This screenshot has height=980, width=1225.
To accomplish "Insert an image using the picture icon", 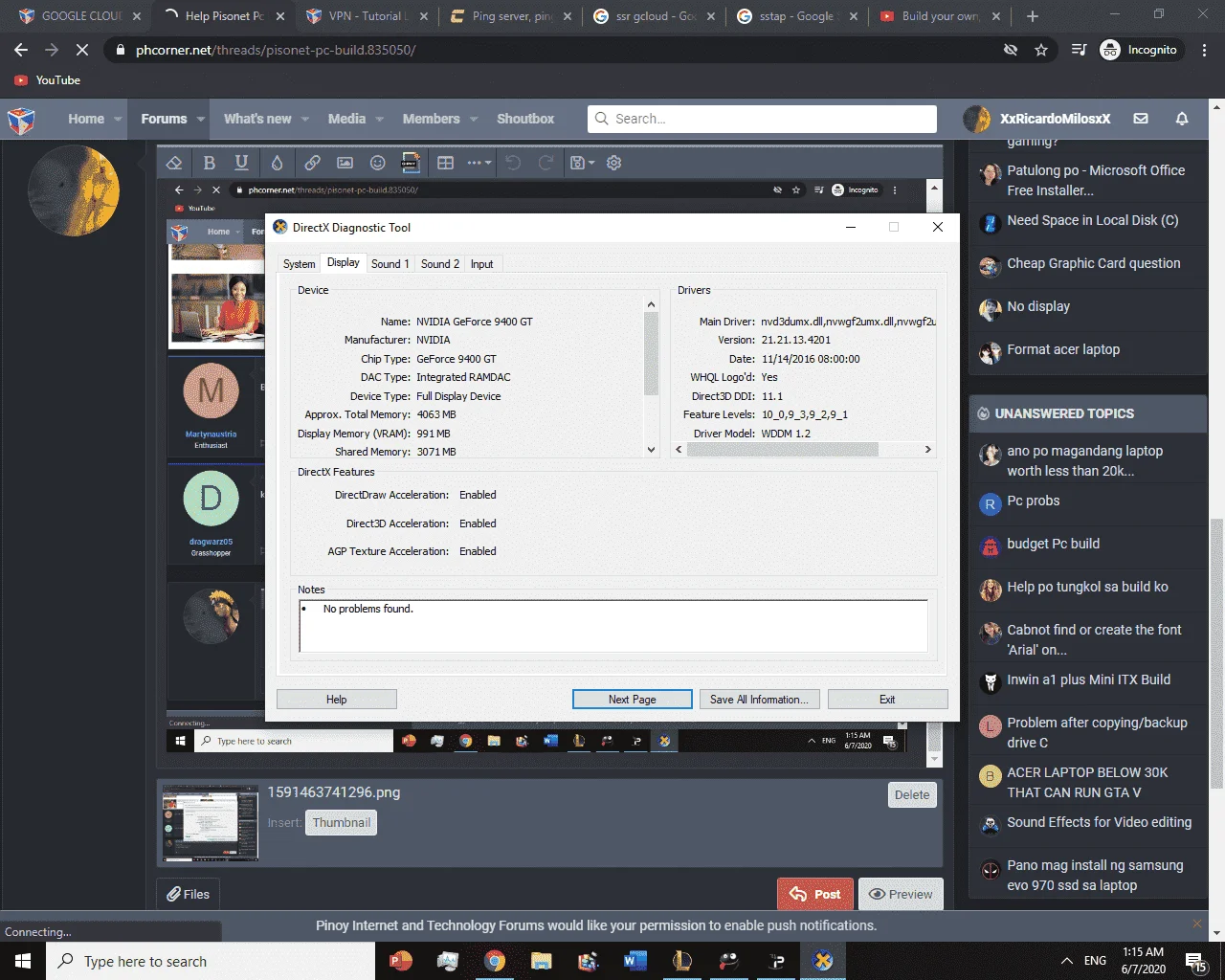I will (345, 163).
